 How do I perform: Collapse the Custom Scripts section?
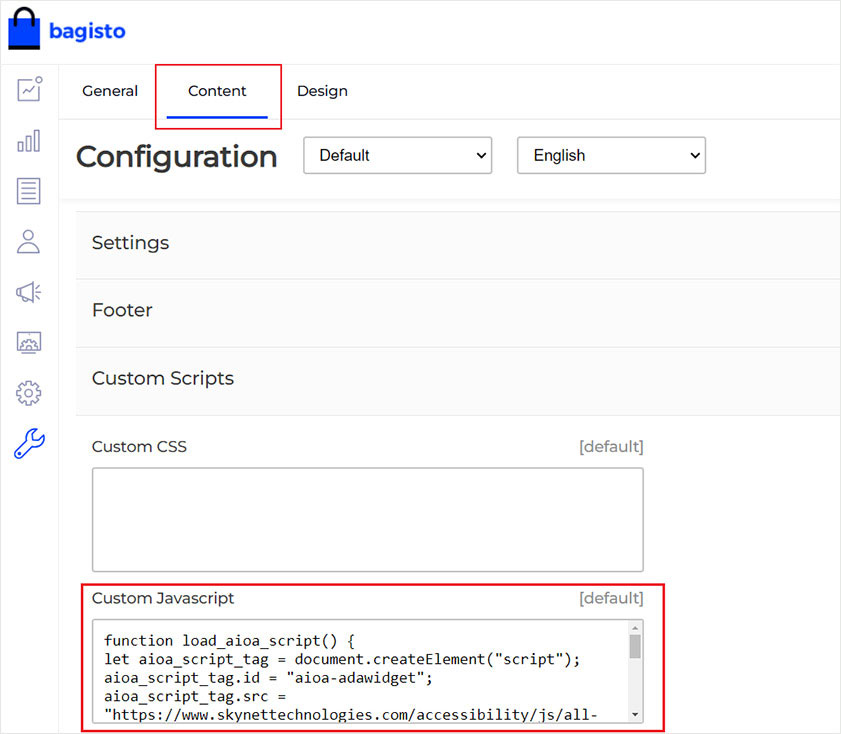click(x=163, y=379)
